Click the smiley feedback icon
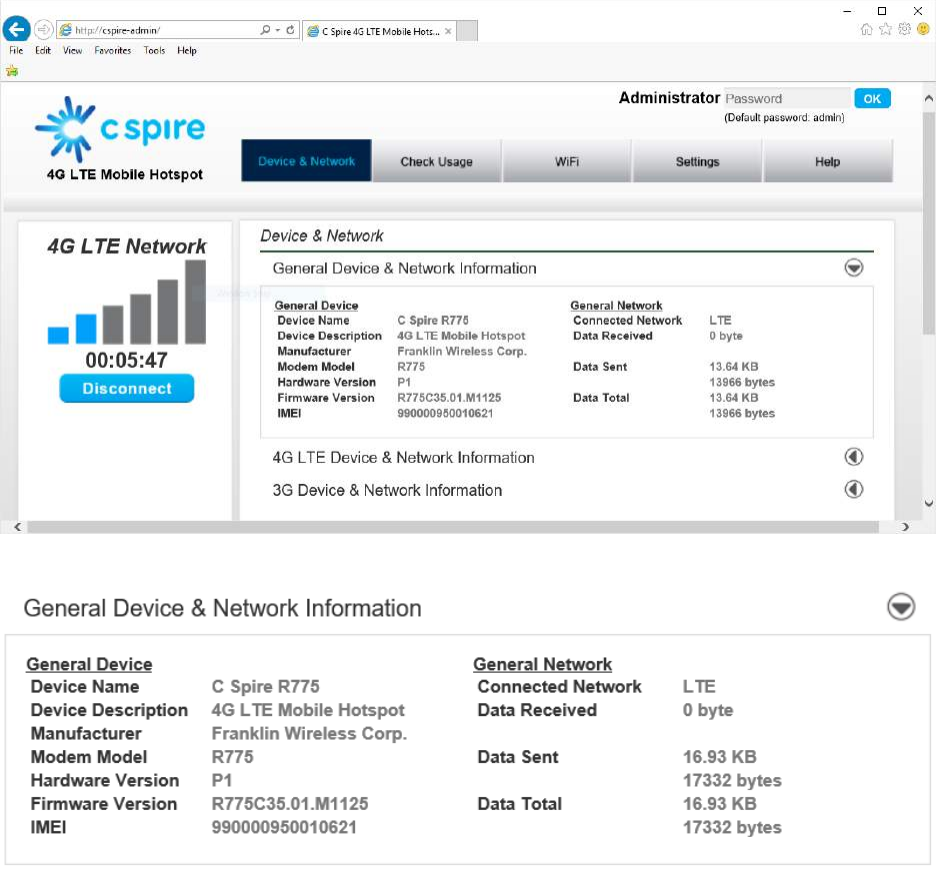 923,29
